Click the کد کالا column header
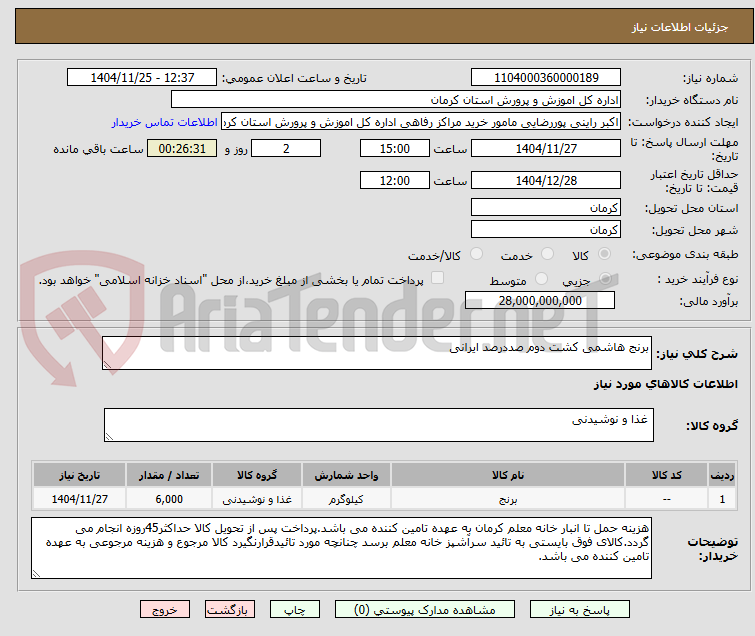 667,475
